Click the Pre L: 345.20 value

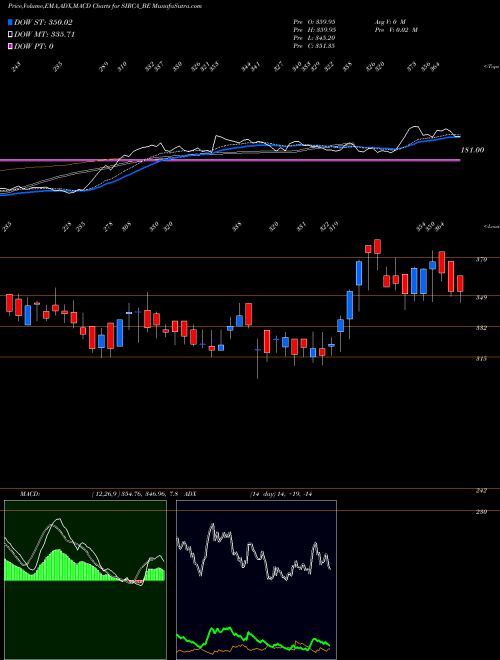coord(314,38)
